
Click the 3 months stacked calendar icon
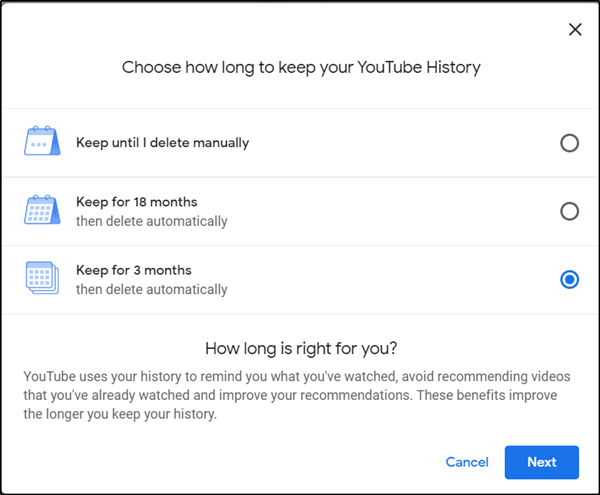(x=42, y=279)
